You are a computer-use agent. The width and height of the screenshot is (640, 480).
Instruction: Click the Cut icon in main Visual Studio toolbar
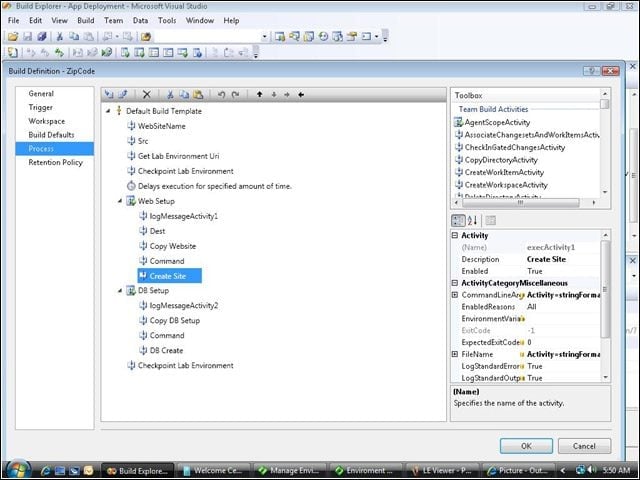60,37
